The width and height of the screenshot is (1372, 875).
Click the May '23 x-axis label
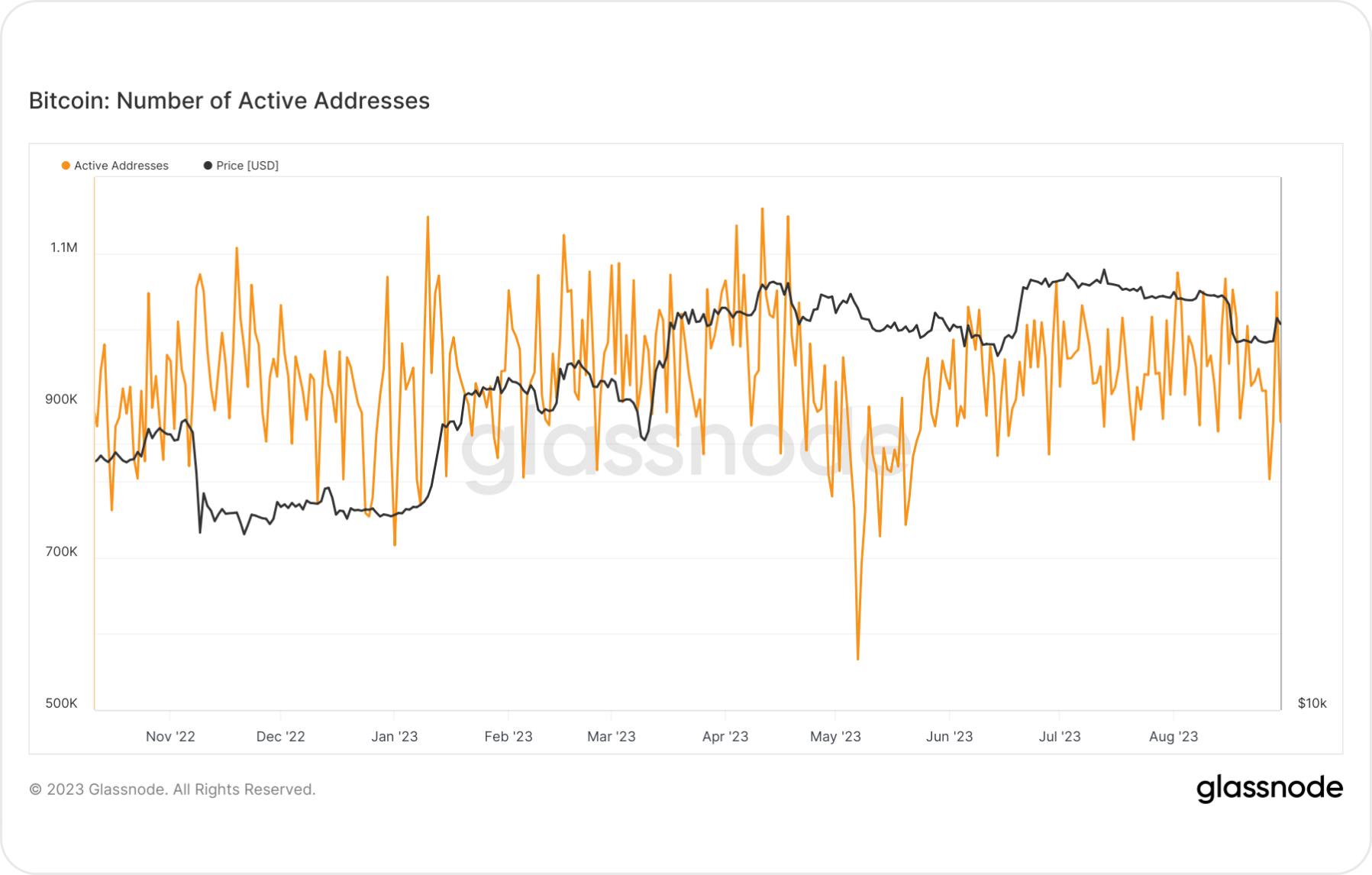click(835, 737)
